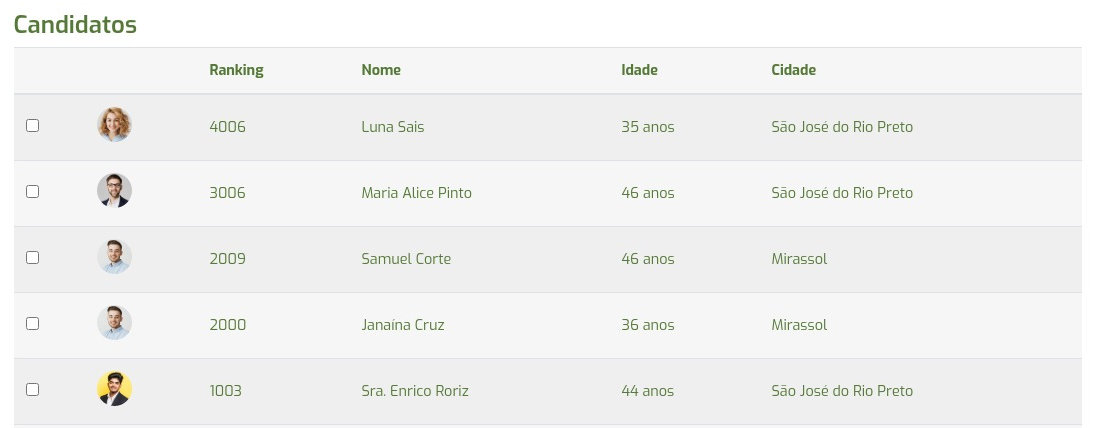Viewport: 1095px width, 428px height.
Task: Click ranking number 2000
Action: coord(227,325)
